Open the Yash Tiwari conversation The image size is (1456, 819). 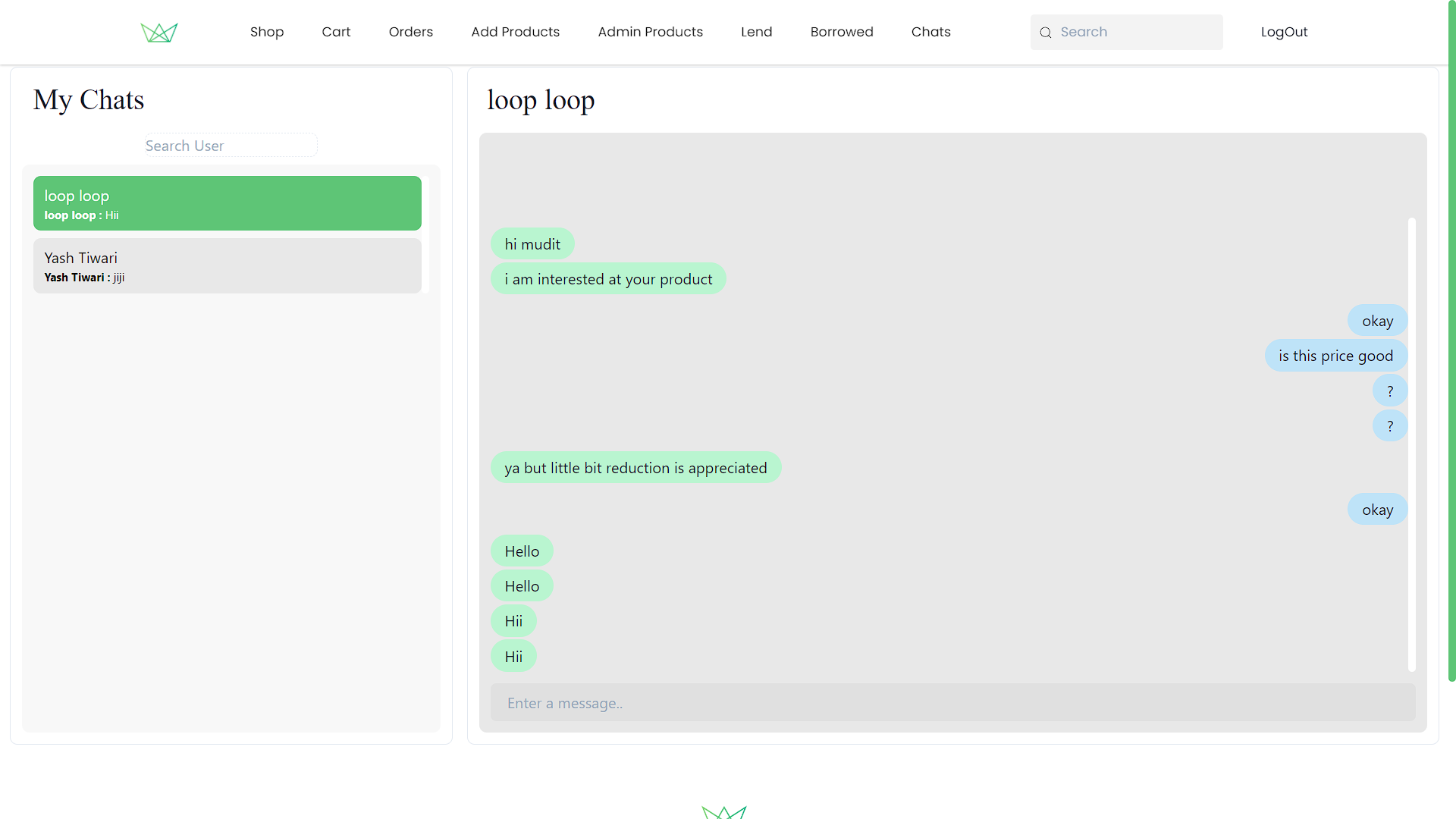point(227,266)
